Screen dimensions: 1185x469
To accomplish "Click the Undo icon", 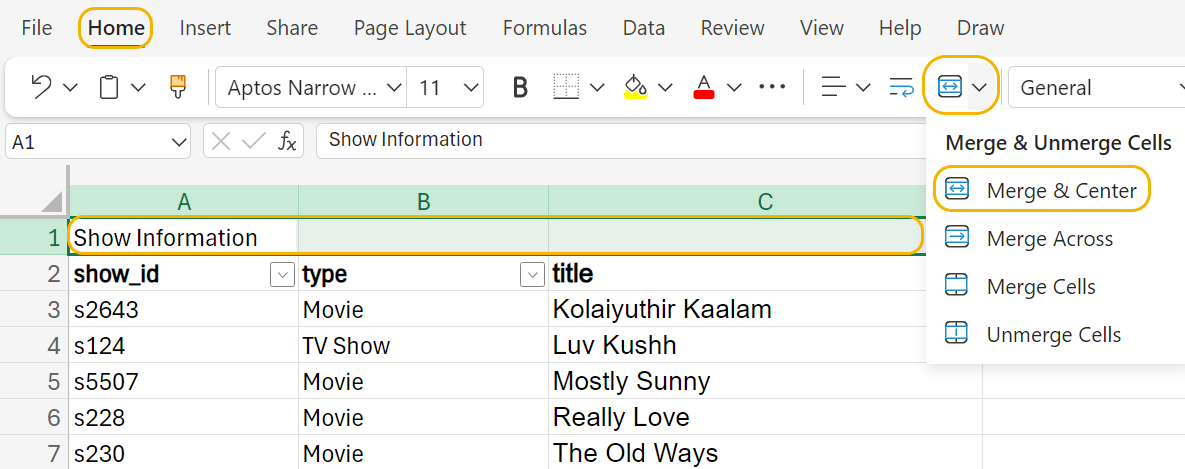I will tap(41, 88).
